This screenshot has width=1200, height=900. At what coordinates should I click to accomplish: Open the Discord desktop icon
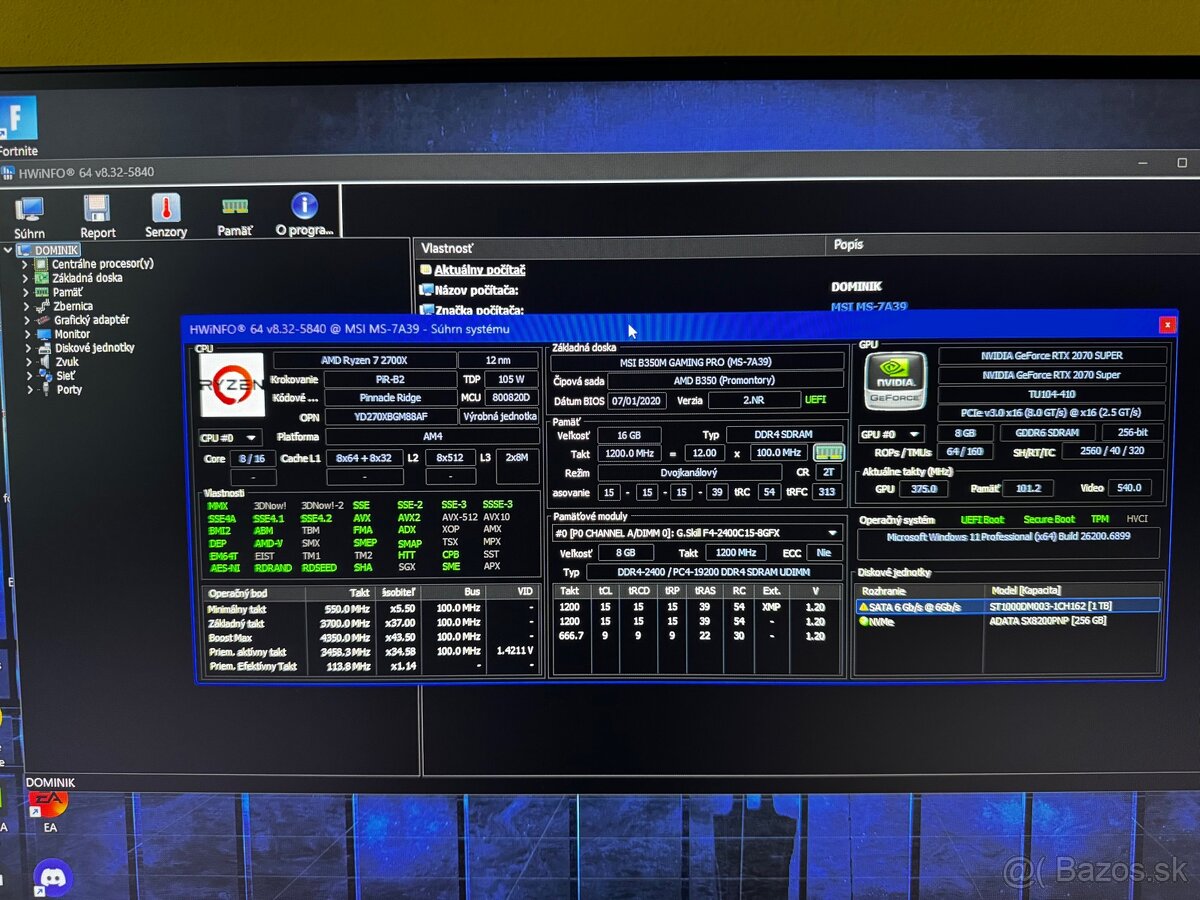coord(52,878)
